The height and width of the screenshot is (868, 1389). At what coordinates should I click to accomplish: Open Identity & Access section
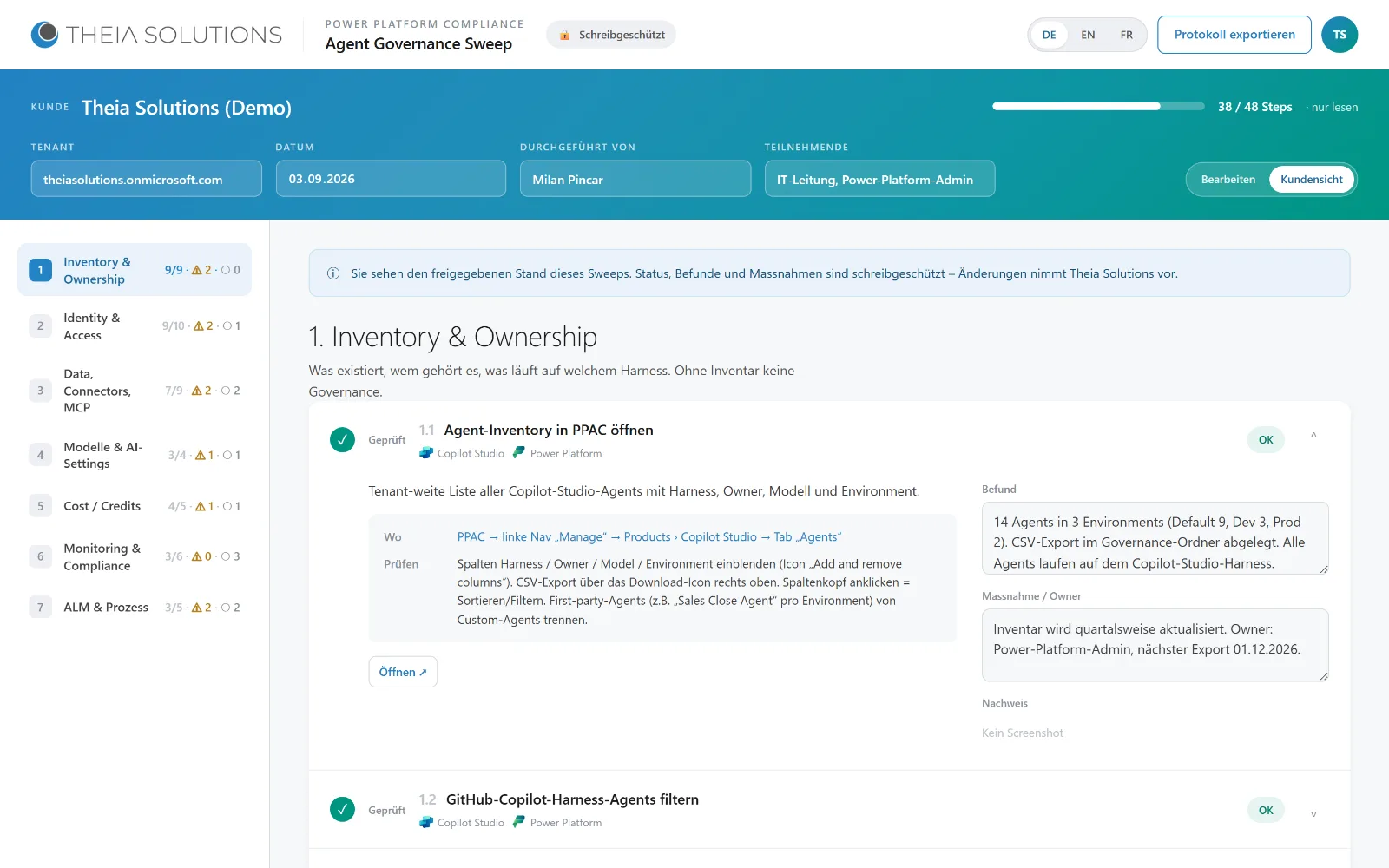(135, 326)
